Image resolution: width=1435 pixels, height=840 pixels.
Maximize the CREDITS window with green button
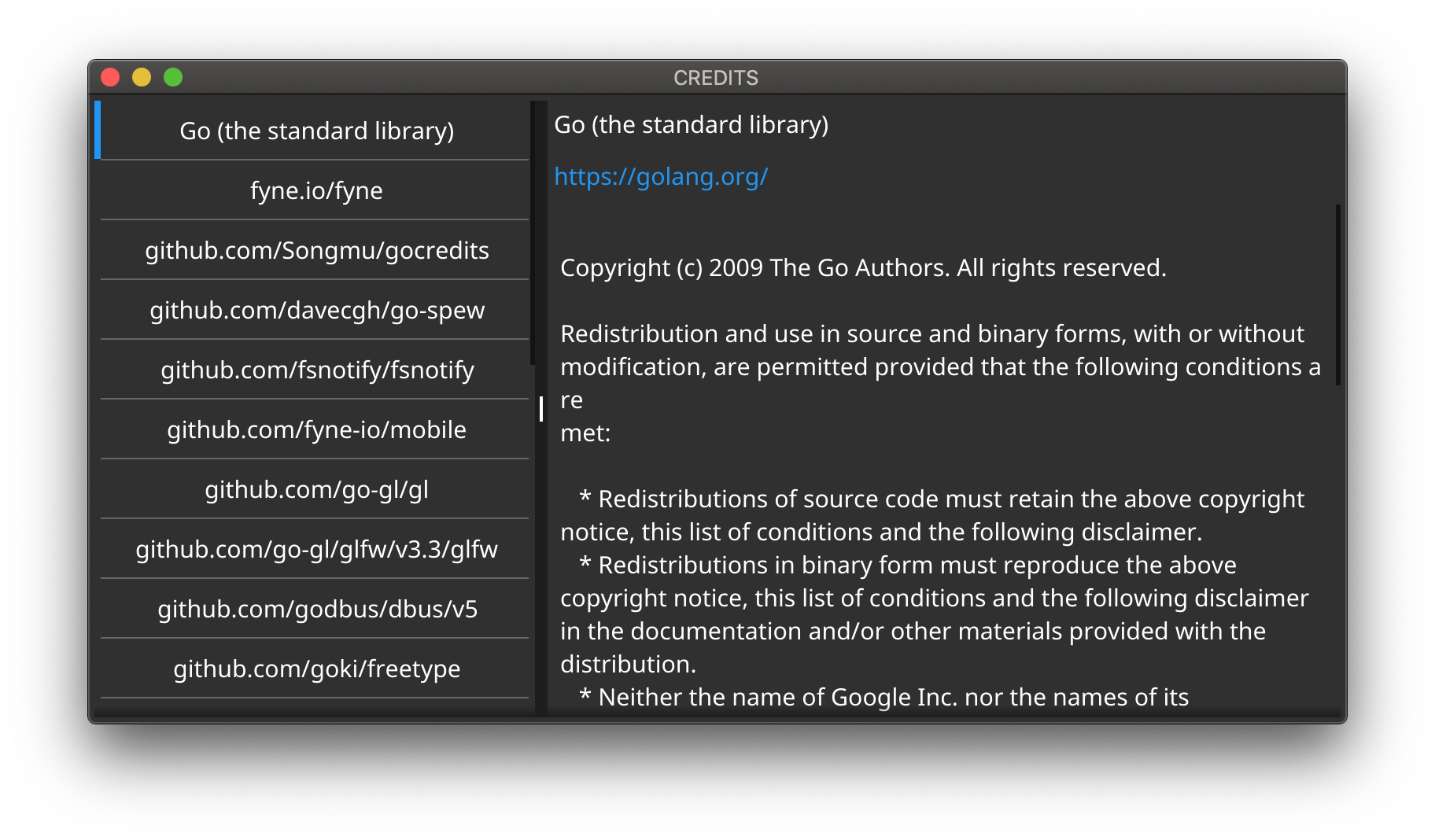pyautogui.click(x=173, y=77)
